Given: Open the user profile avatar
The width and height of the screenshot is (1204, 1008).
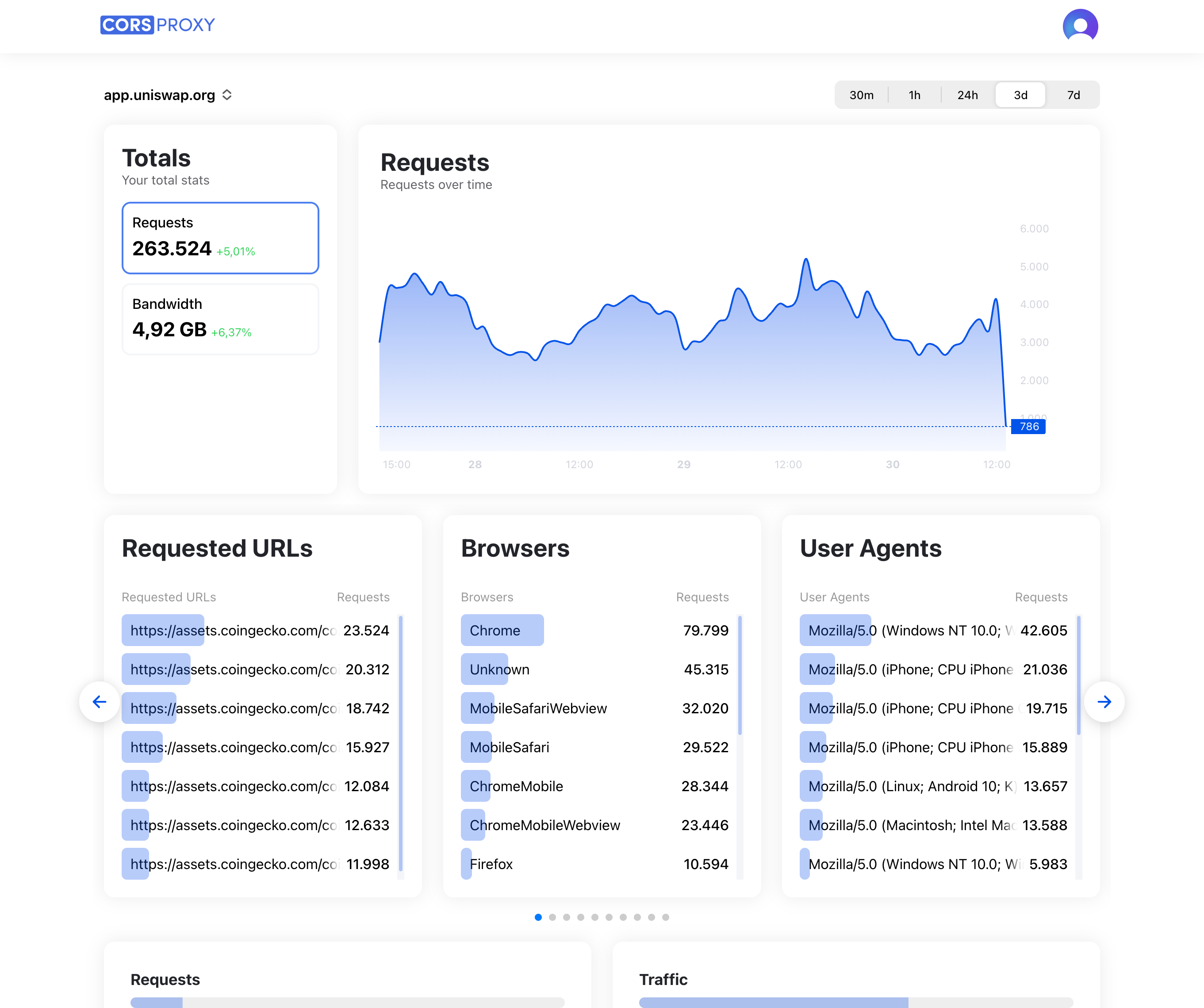Looking at the screenshot, I should (x=1080, y=26).
